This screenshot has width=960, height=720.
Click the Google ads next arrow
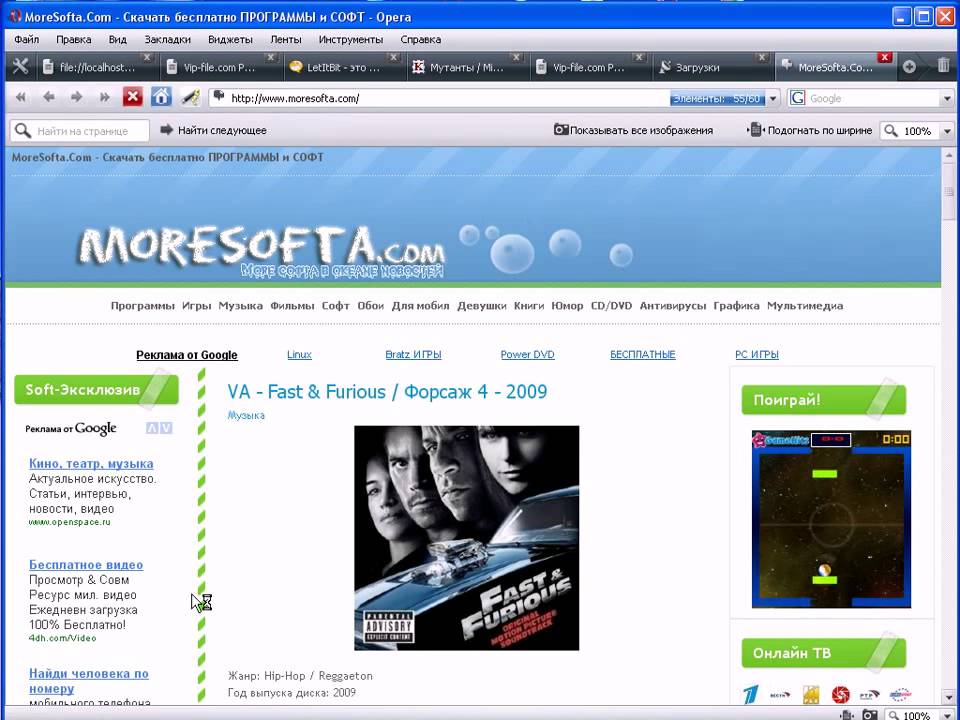point(166,429)
